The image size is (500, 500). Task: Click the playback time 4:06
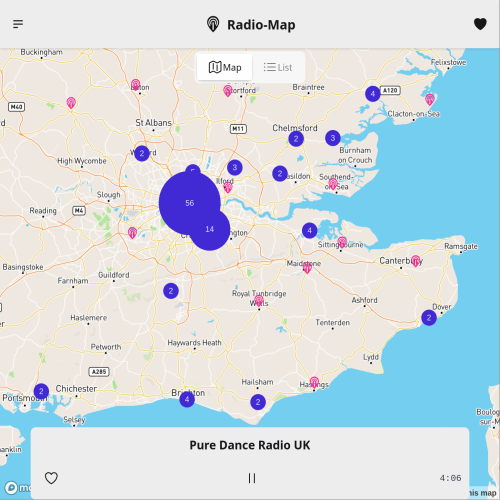coord(450,478)
